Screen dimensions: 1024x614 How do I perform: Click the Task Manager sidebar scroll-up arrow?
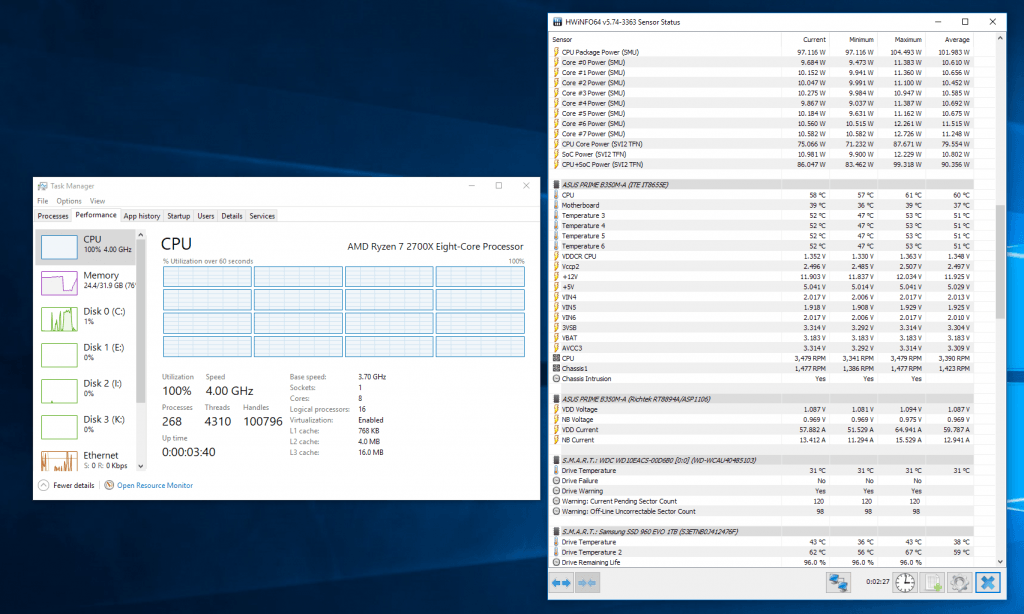(x=140, y=234)
